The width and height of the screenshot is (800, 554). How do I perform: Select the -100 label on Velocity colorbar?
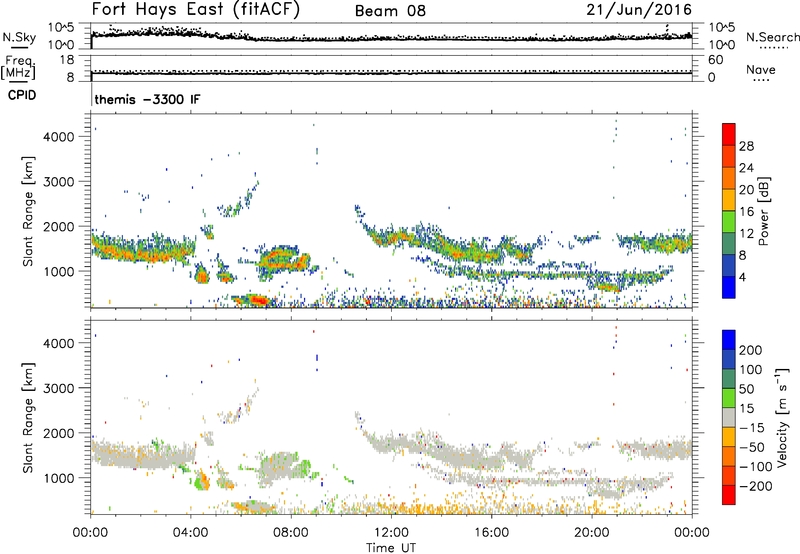[x=756, y=467]
